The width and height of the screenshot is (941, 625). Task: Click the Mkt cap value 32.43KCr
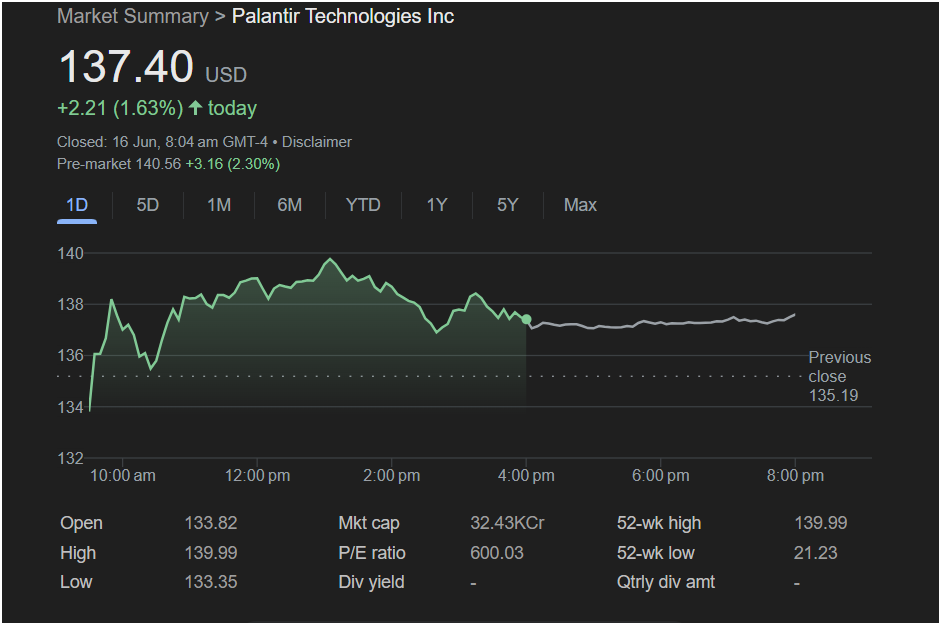507,523
